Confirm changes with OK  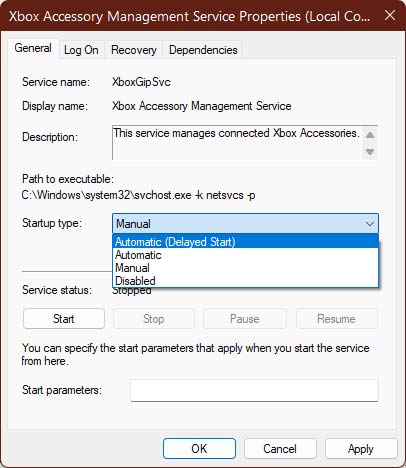tap(199, 449)
